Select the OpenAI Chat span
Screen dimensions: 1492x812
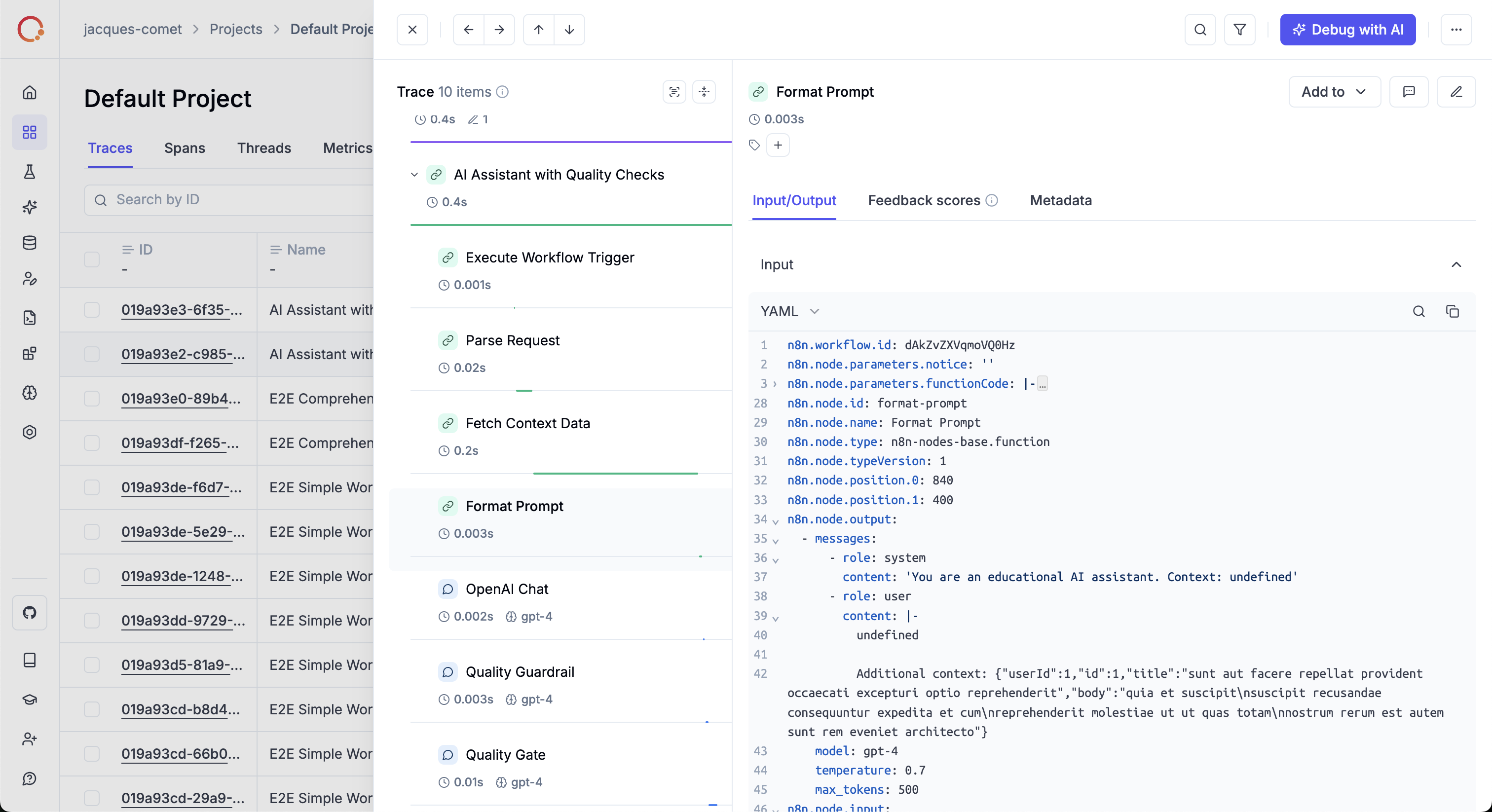point(507,589)
